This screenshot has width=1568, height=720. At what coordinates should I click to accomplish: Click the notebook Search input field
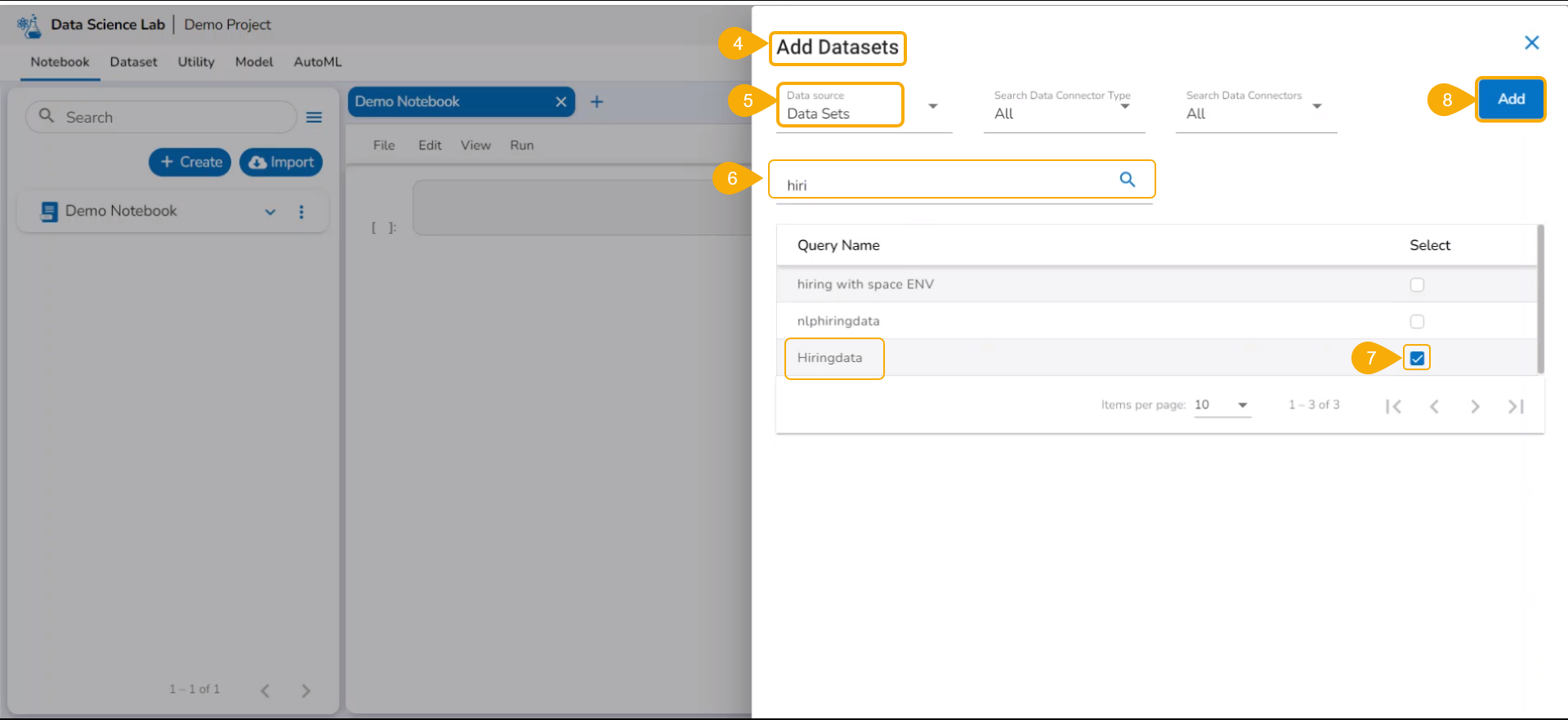click(161, 117)
